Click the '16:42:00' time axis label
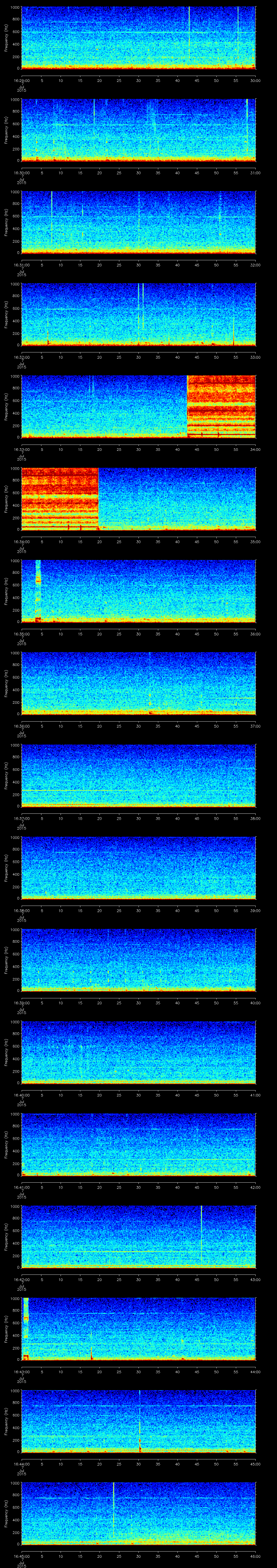The width and height of the screenshot is (277, 1568). tap(21, 1279)
